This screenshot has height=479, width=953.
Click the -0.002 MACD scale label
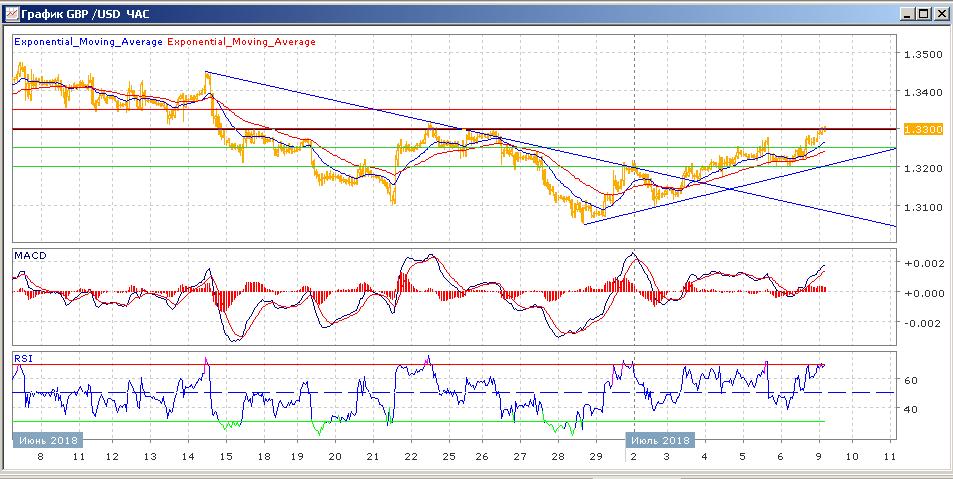921,323
